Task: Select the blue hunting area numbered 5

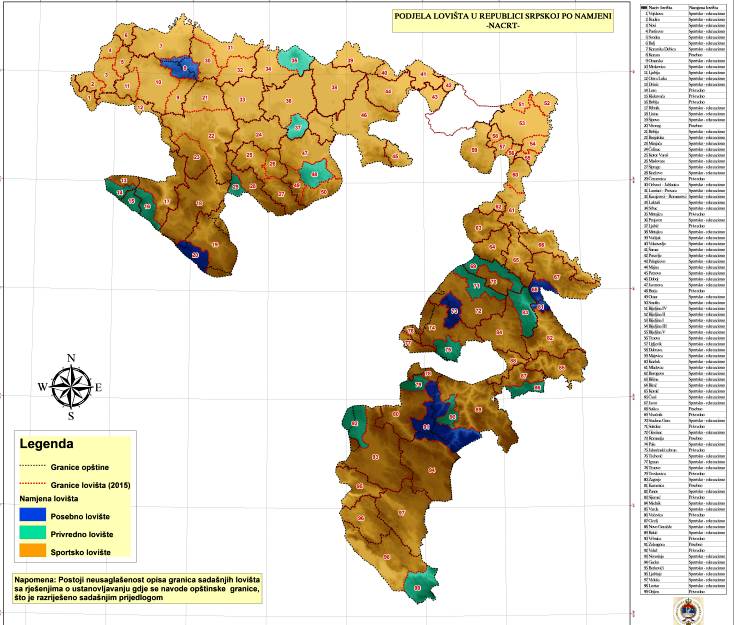Action: (x=182, y=67)
